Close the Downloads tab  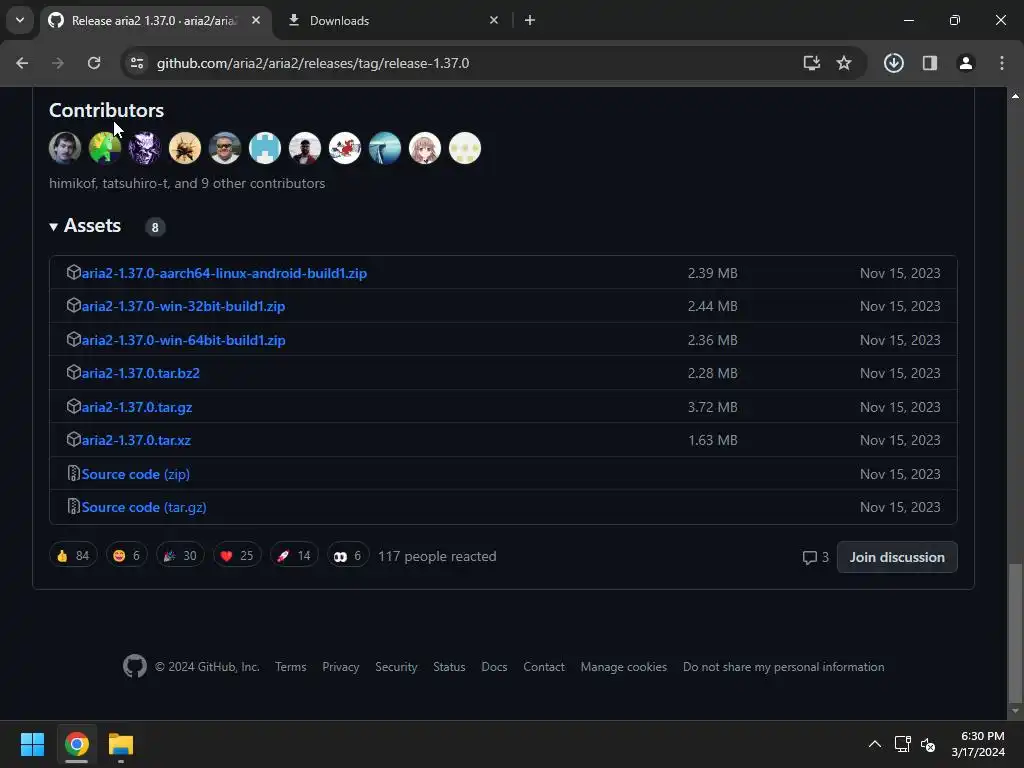point(494,20)
